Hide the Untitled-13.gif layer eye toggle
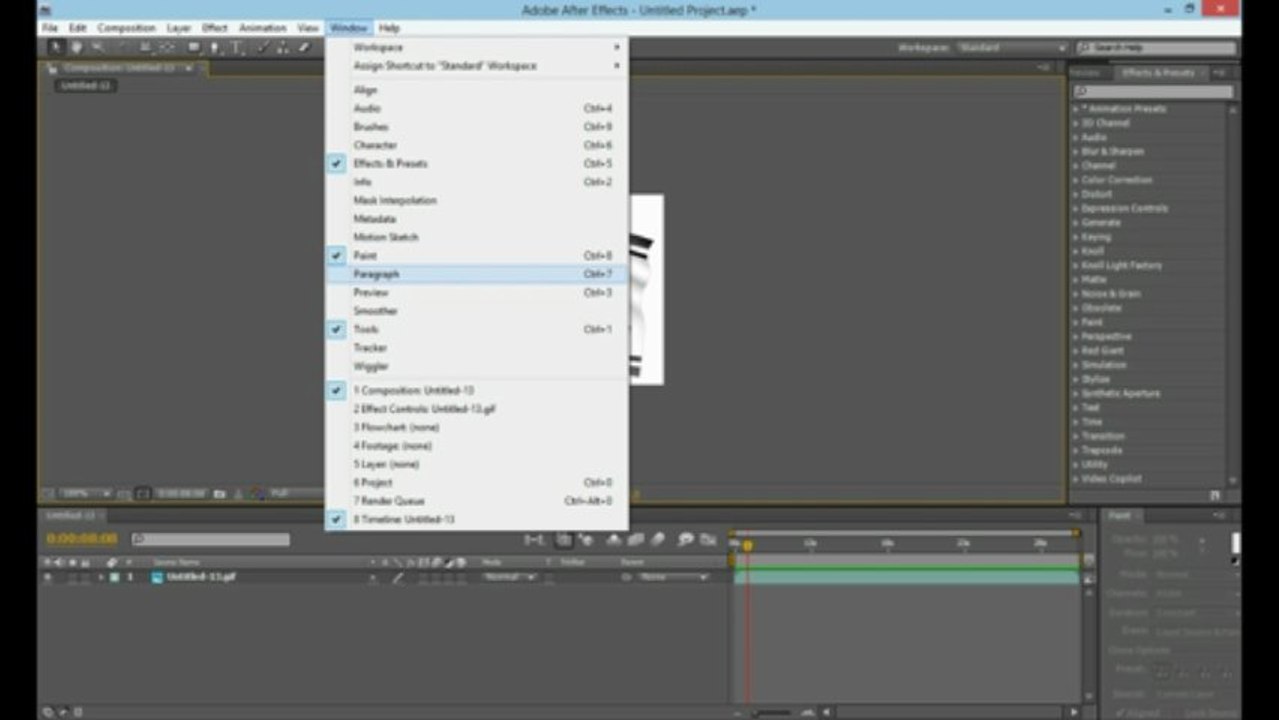Viewport: 1279px width, 720px height. (47, 577)
